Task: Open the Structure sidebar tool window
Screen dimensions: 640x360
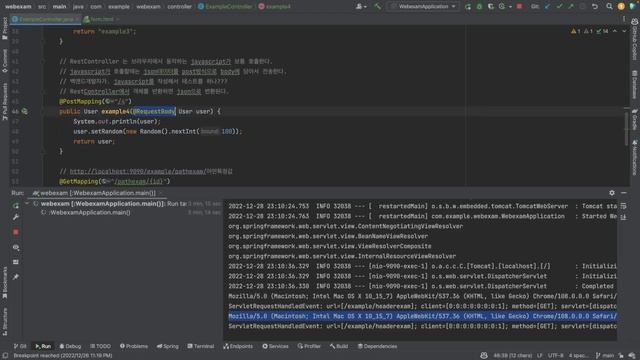Action: tap(5, 322)
